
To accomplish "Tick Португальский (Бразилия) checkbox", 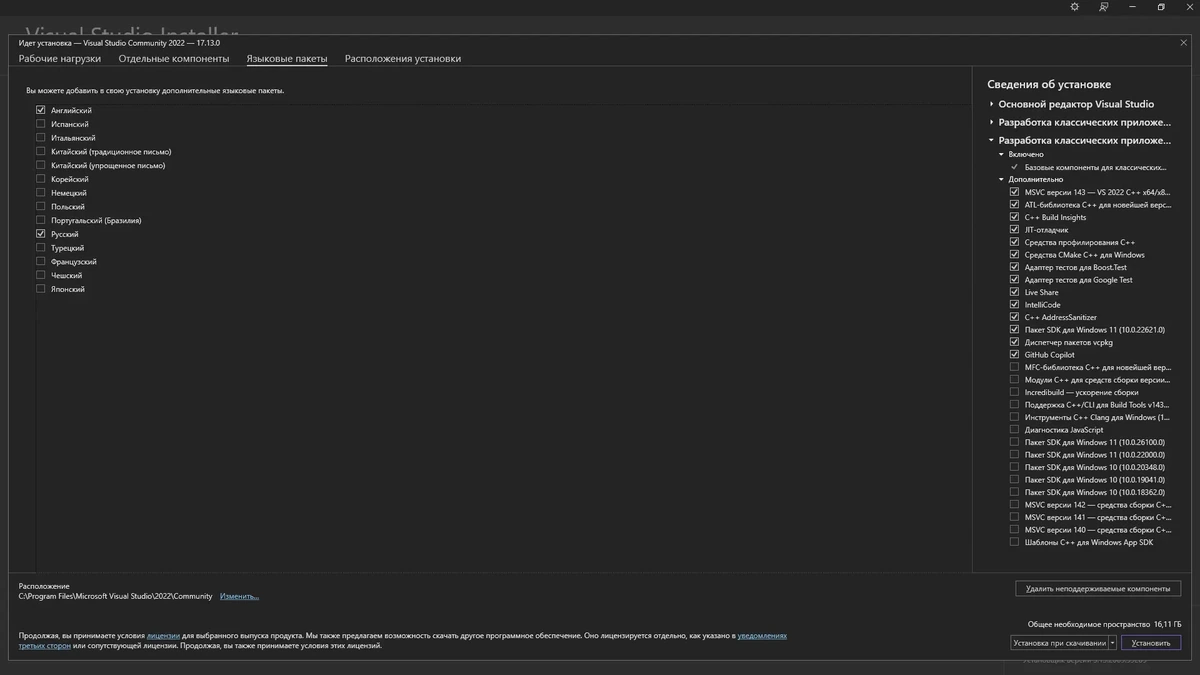I will tap(41, 220).
